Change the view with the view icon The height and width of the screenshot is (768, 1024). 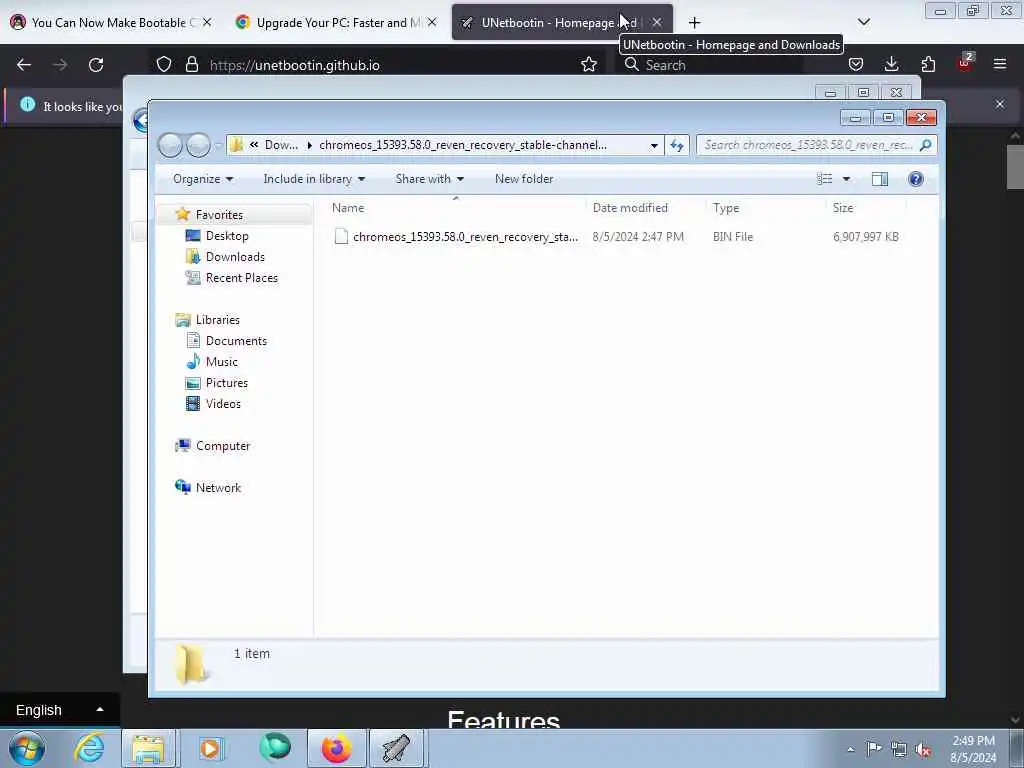(x=824, y=179)
